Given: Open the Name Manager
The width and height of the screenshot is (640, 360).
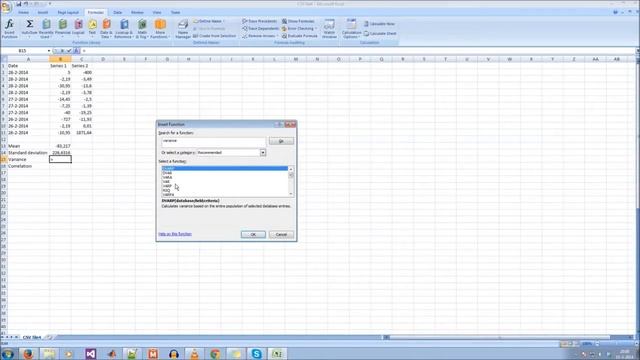Looking at the screenshot, I should pyautogui.click(x=183, y=29).
